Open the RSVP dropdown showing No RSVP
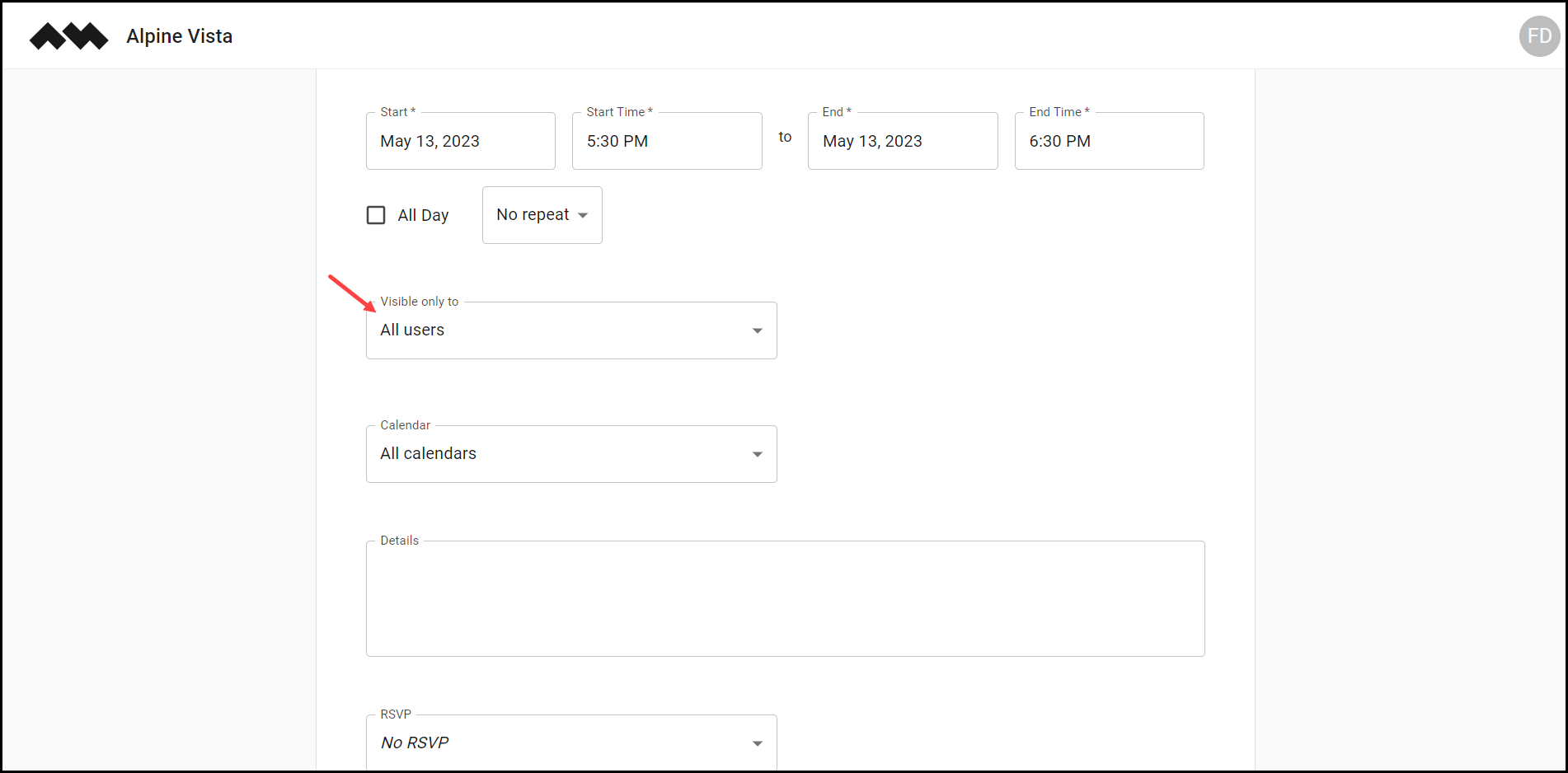This screenshot has width=1568, height=773. [571, 743]
